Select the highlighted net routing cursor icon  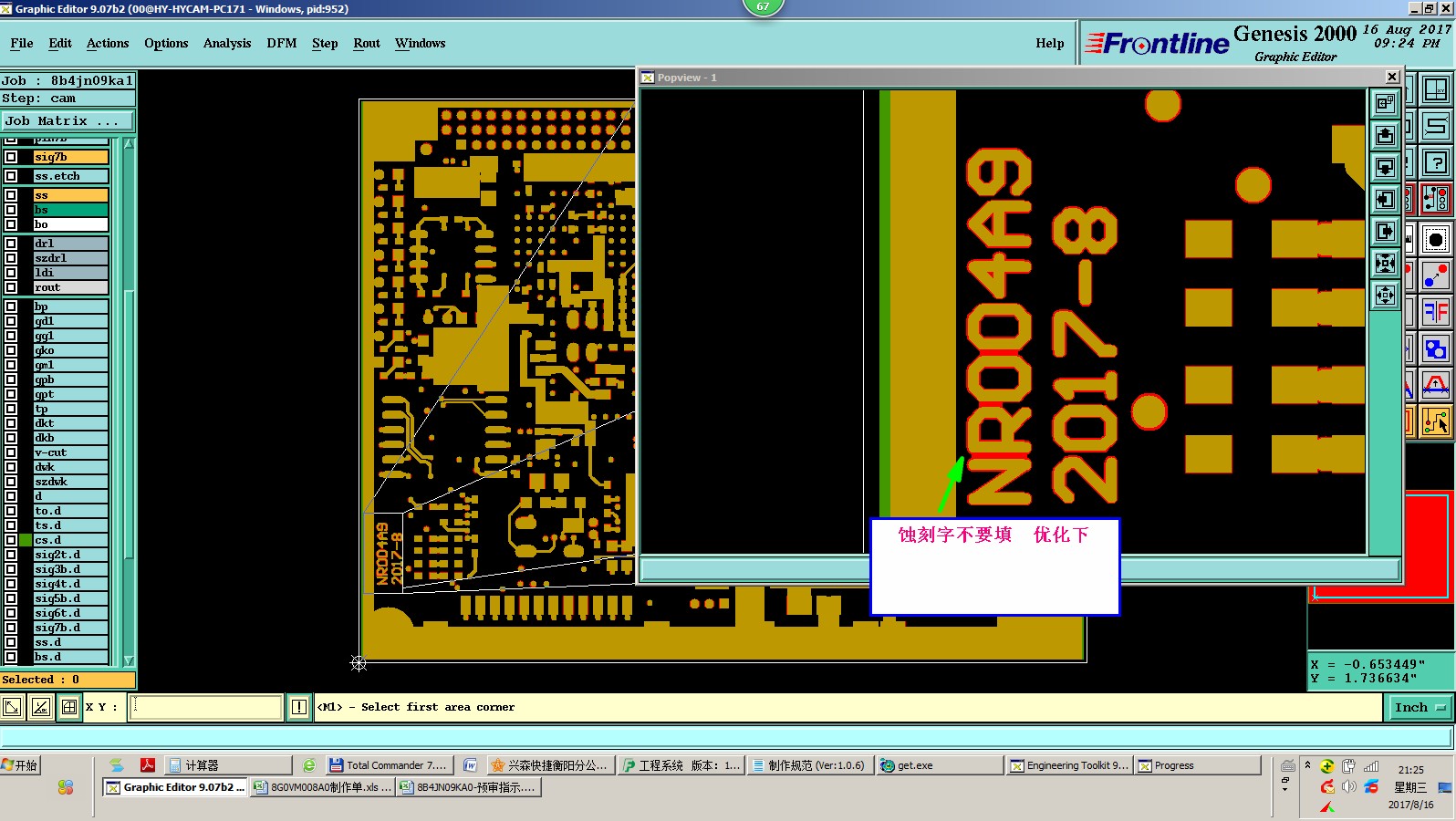tap(1436, 421)
